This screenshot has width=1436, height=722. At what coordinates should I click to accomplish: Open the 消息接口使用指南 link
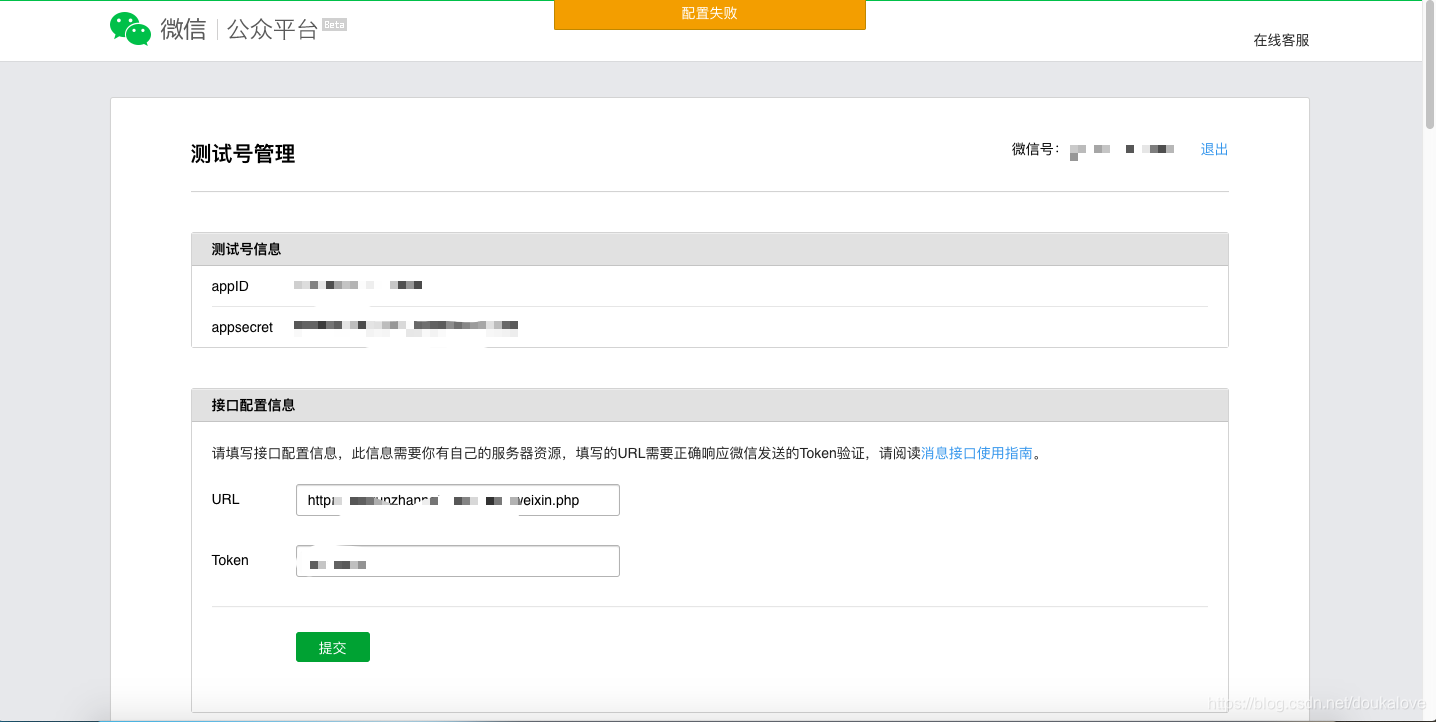pos(977,453)
